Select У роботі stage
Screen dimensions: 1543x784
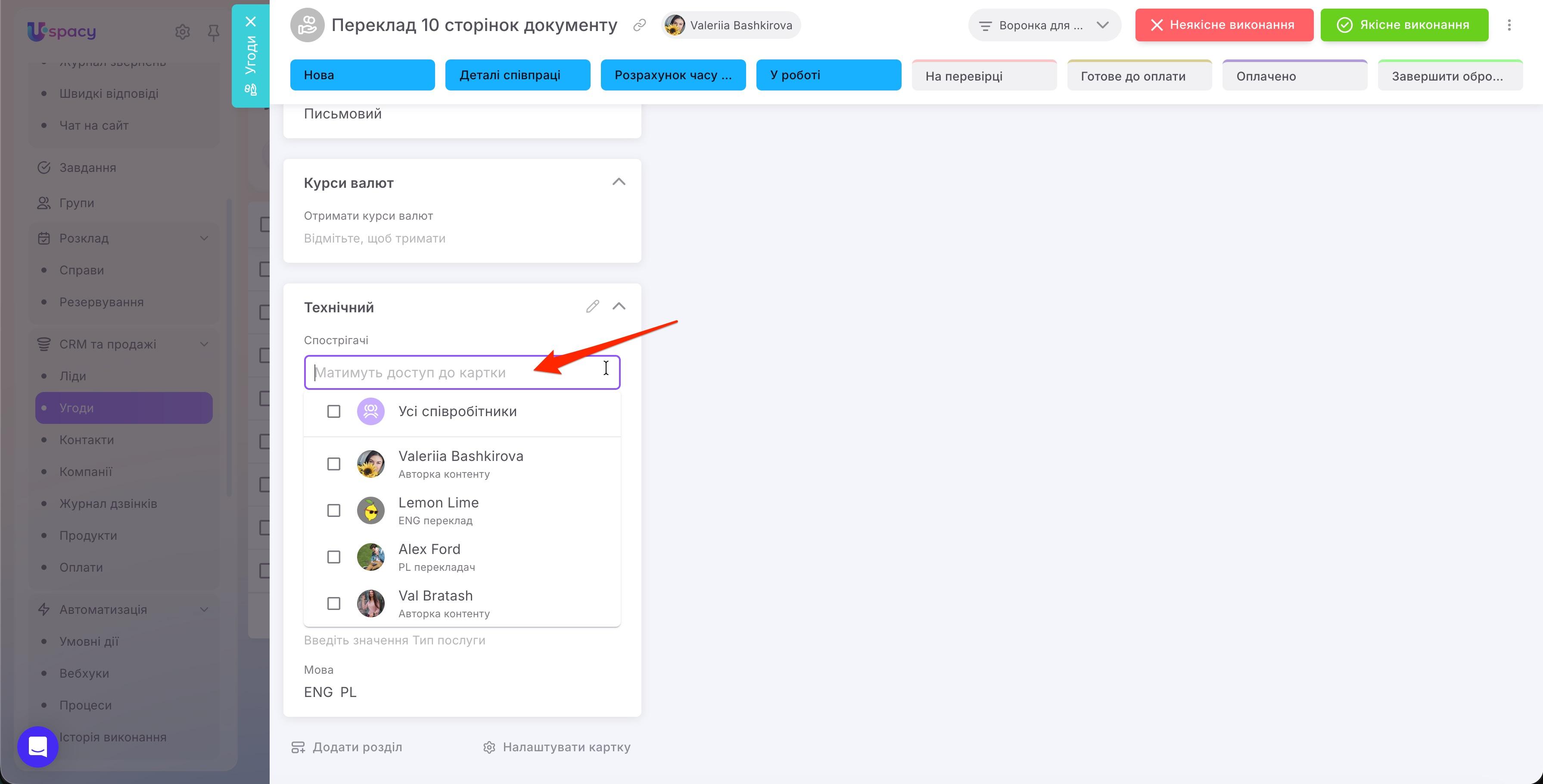[x=828, y=75]
